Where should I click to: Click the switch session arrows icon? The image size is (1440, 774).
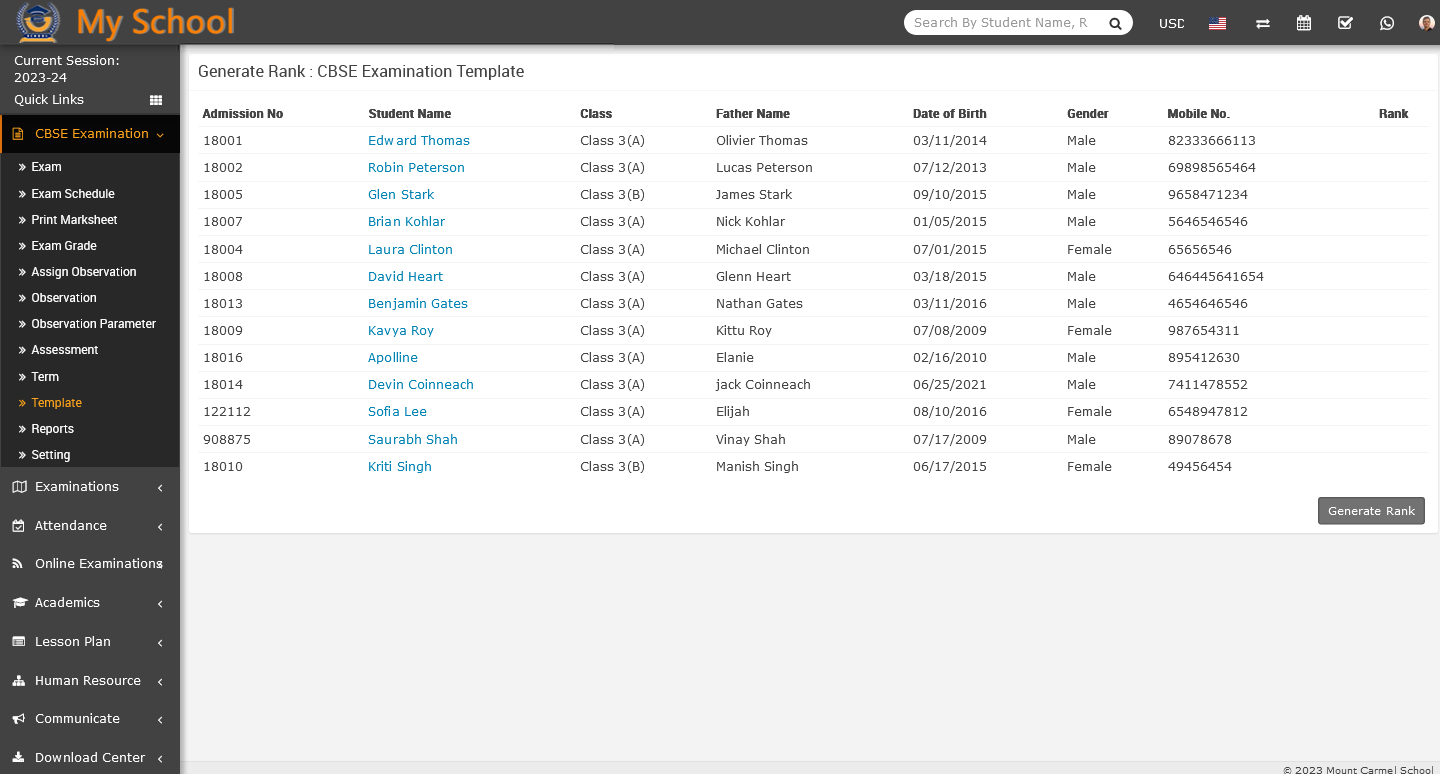point(1263,23)
